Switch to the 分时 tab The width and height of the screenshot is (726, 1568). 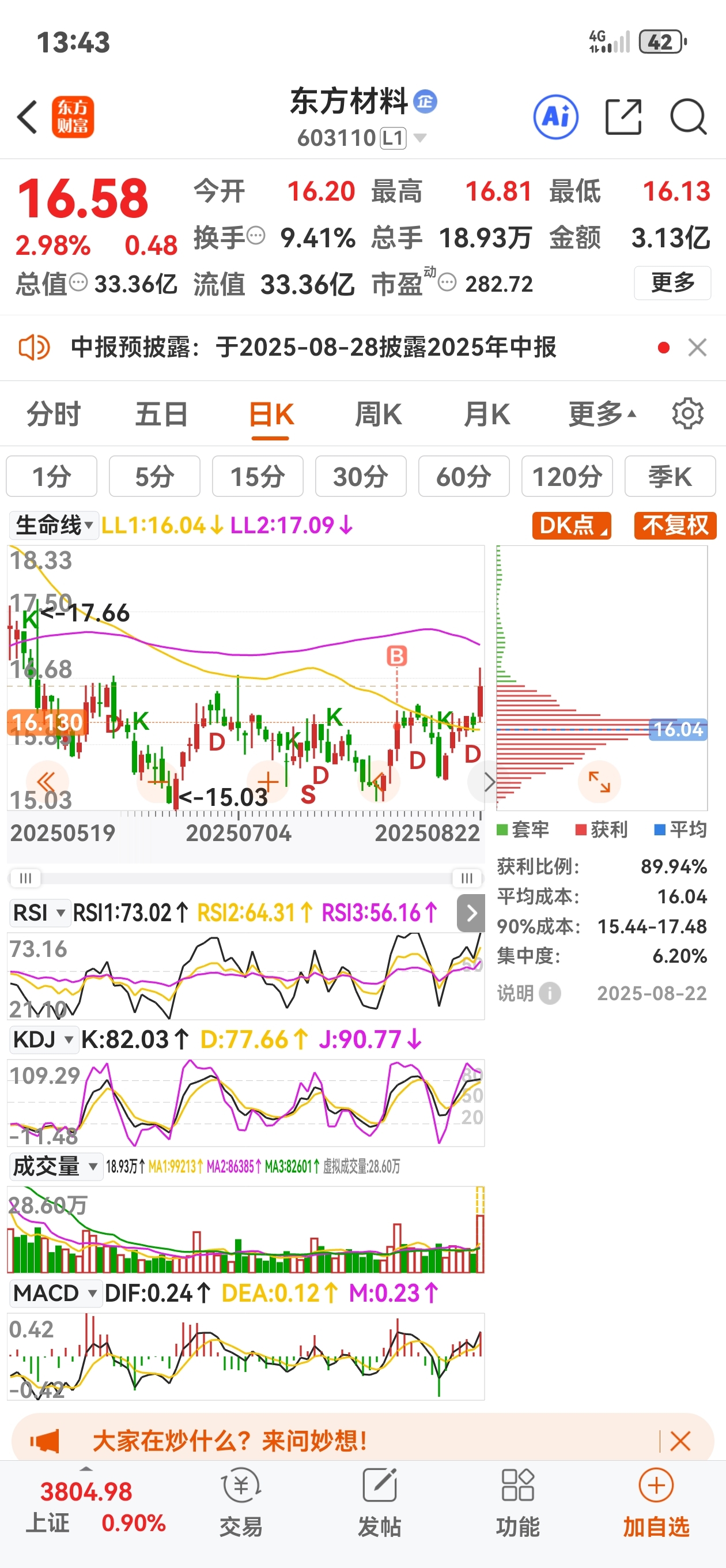(54, 414)
